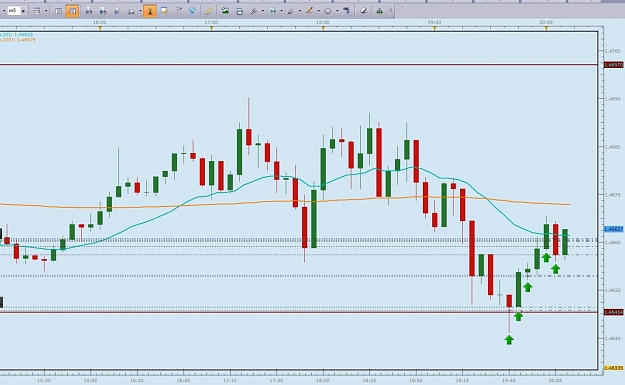625x385 pixels.
Task: Click the yellow 1.46335 price label
Action: click(614, 368)
